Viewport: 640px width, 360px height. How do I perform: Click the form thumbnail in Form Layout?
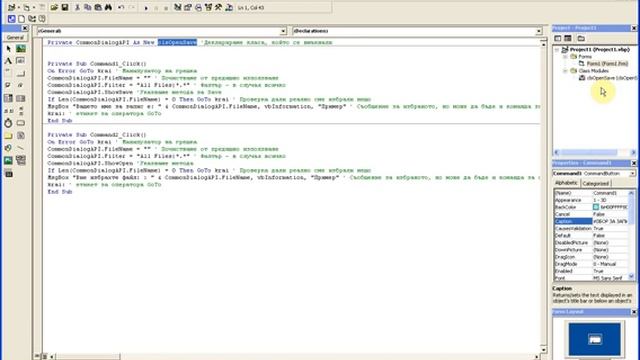595,339
